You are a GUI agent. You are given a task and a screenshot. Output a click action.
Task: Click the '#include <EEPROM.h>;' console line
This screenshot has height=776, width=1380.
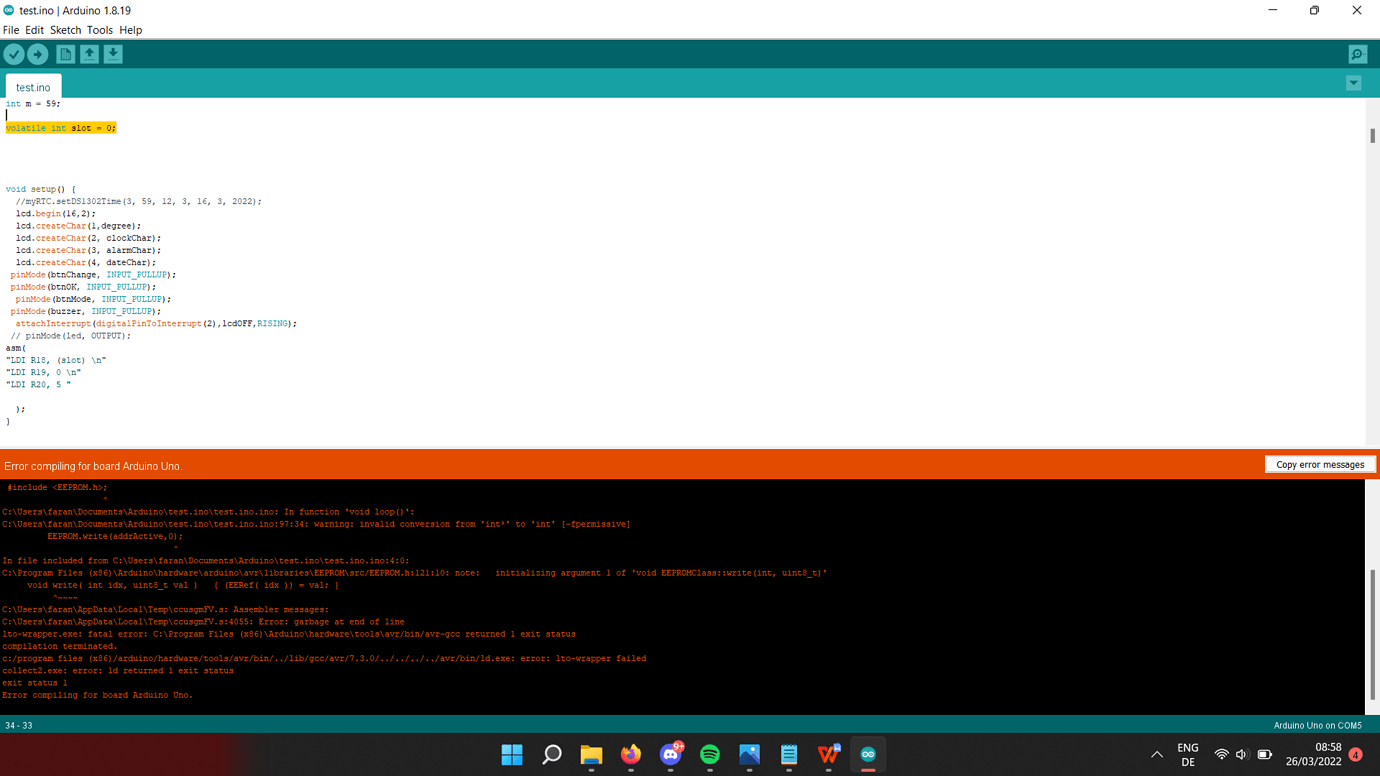click(x=57, y=488)
